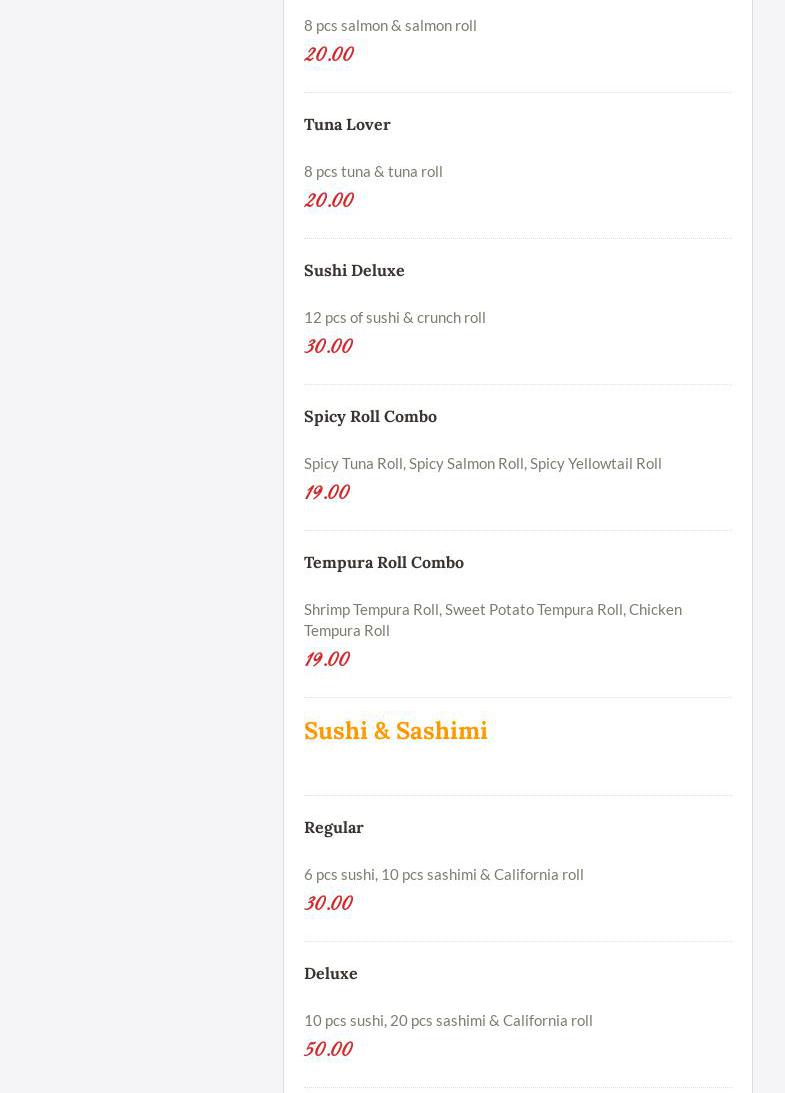Image resolution: width=785 pixels, height=1093 pixels.
Task: Click the Deluxe title under Sushi & Sashimi
Action: 330,973
